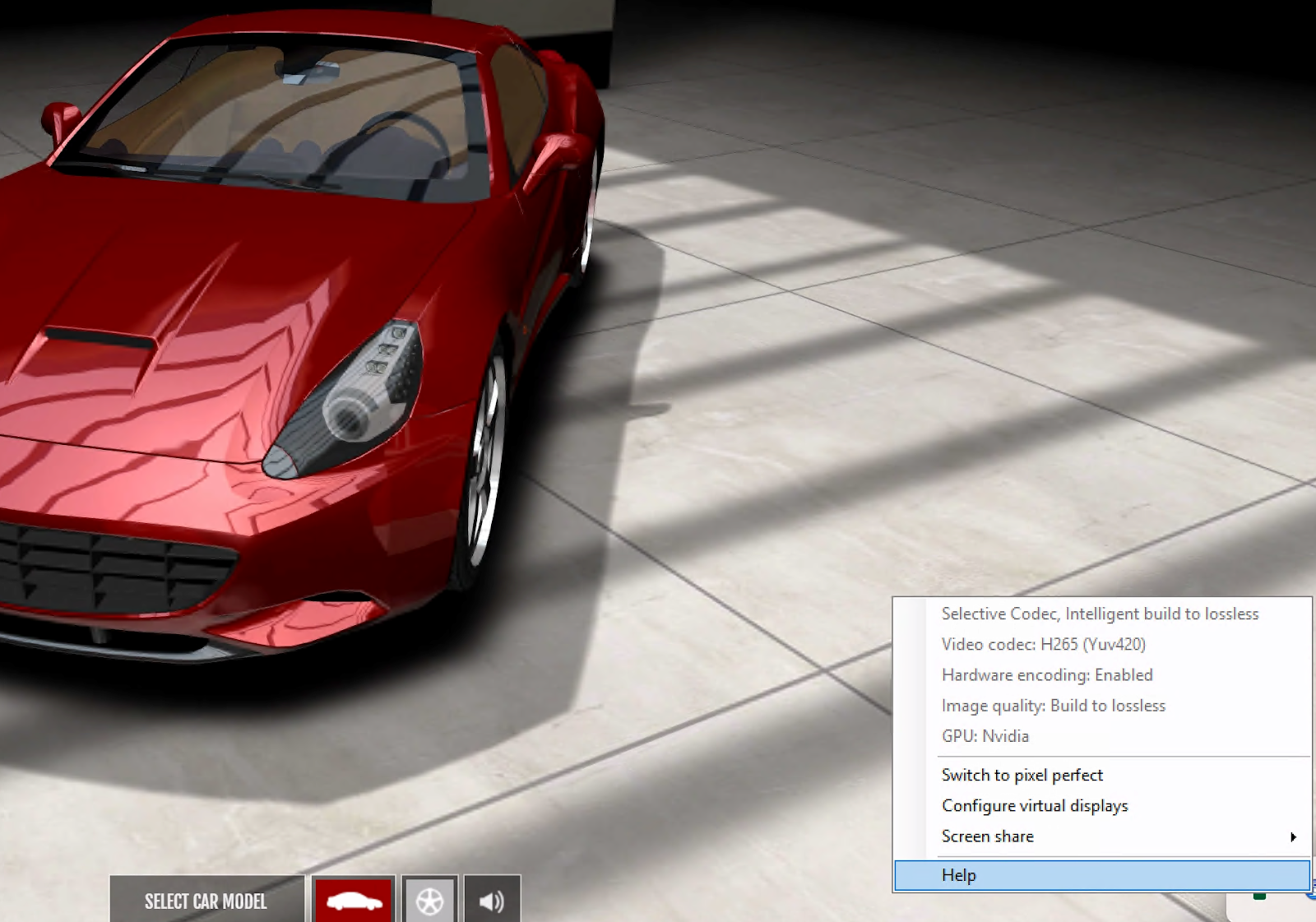
Task: Click the Hardware encoding: Enabled entry
Action: (1046, 674)
